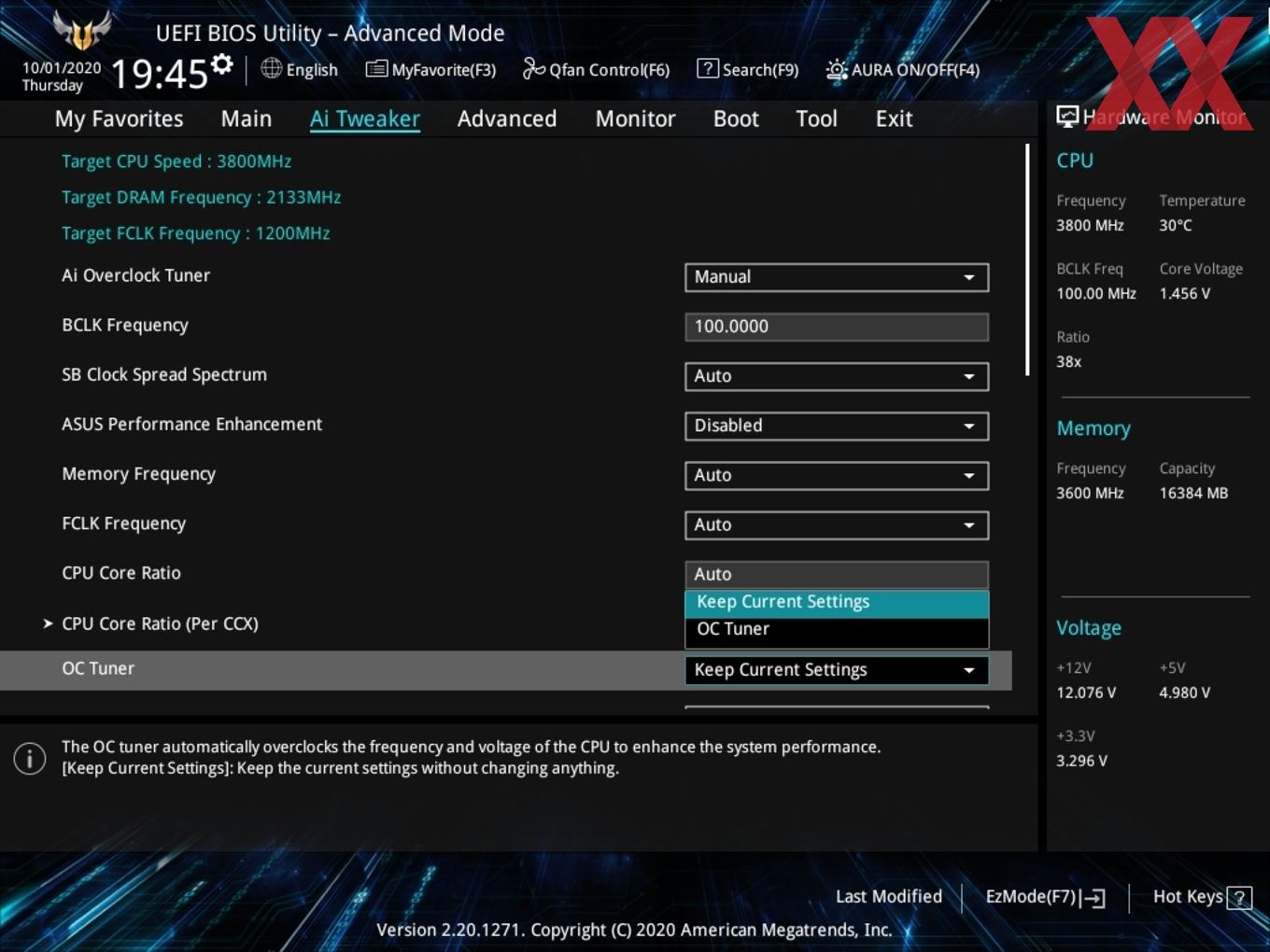Select the Ai Tweaker tab

[365, 119]
